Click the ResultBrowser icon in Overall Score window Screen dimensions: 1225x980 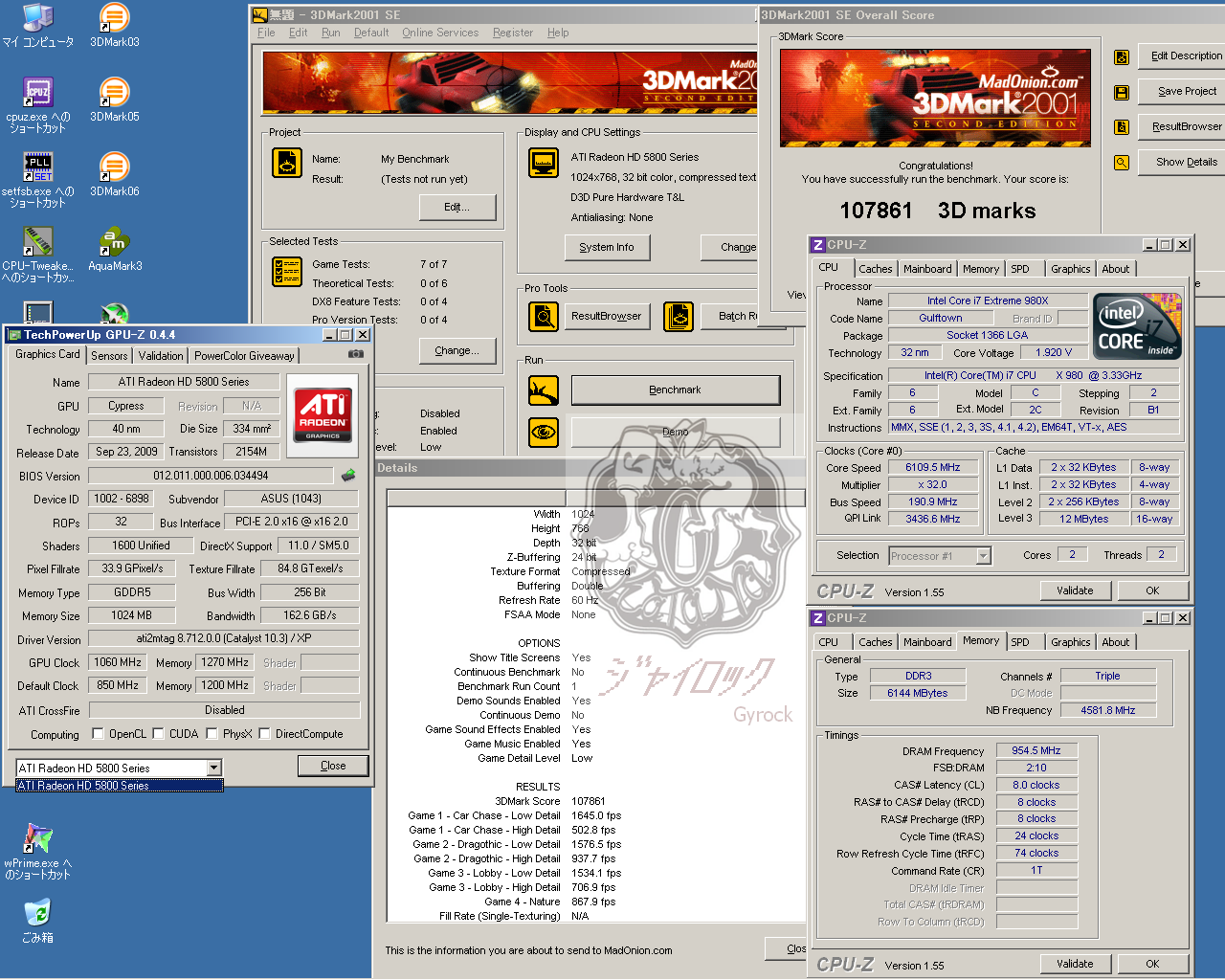coord(1122,127)
